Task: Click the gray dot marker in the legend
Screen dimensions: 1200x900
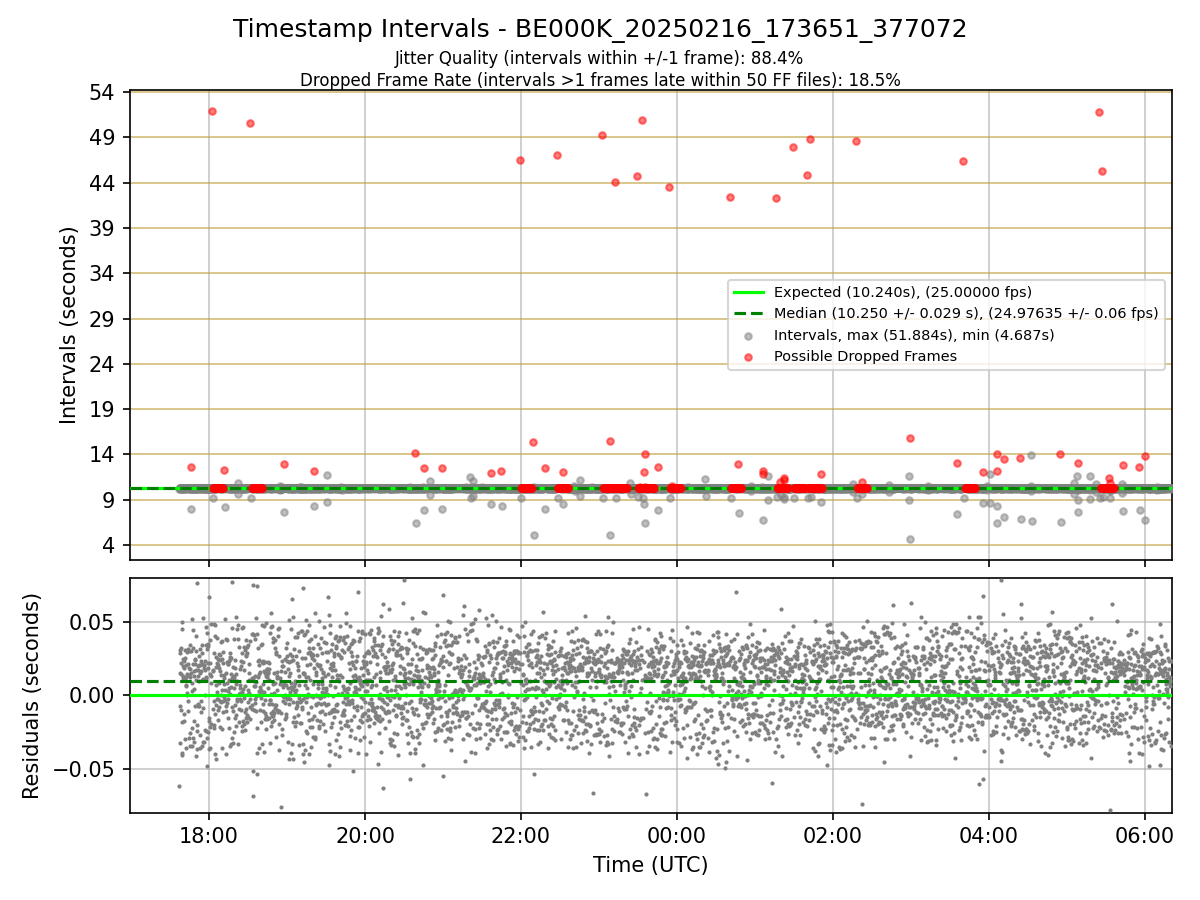Action: tap(749, 335)
